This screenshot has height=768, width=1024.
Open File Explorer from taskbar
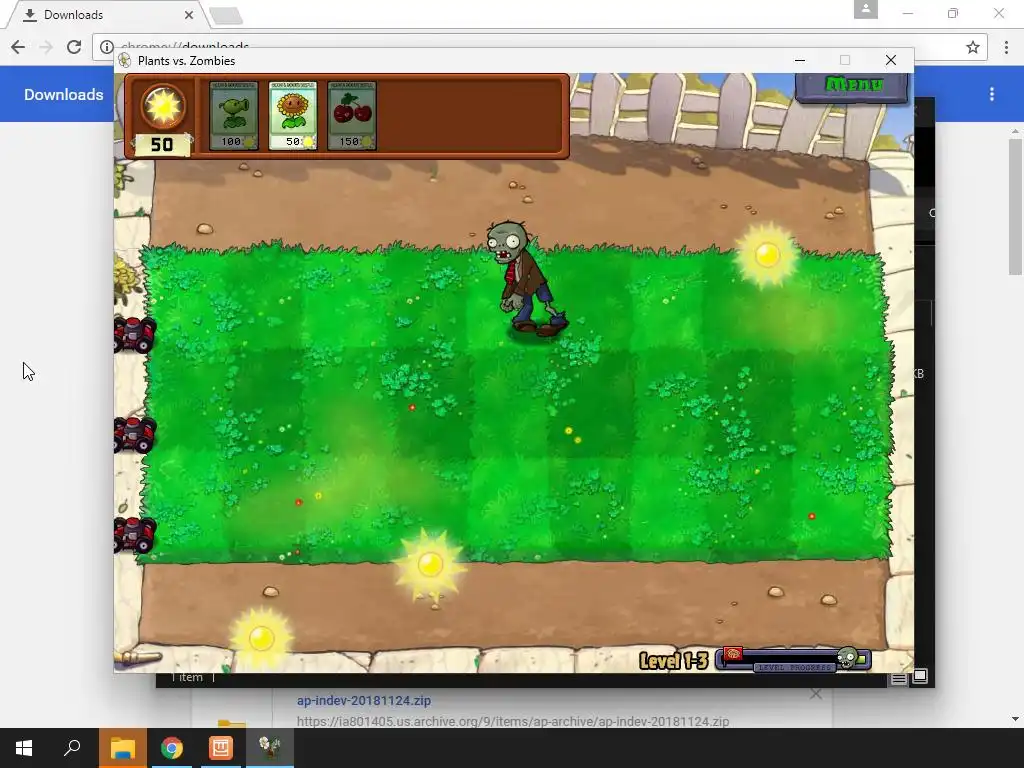click(x=123, y=748)
